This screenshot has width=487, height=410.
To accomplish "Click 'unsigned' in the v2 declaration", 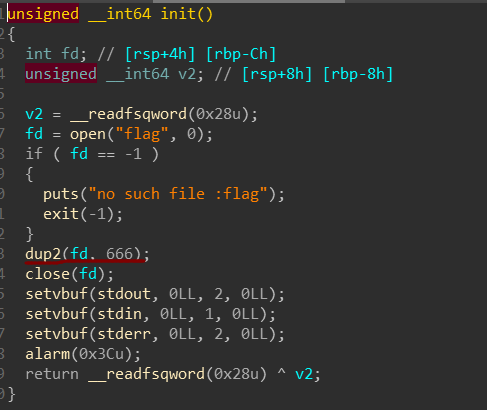I will pos(61,74).
